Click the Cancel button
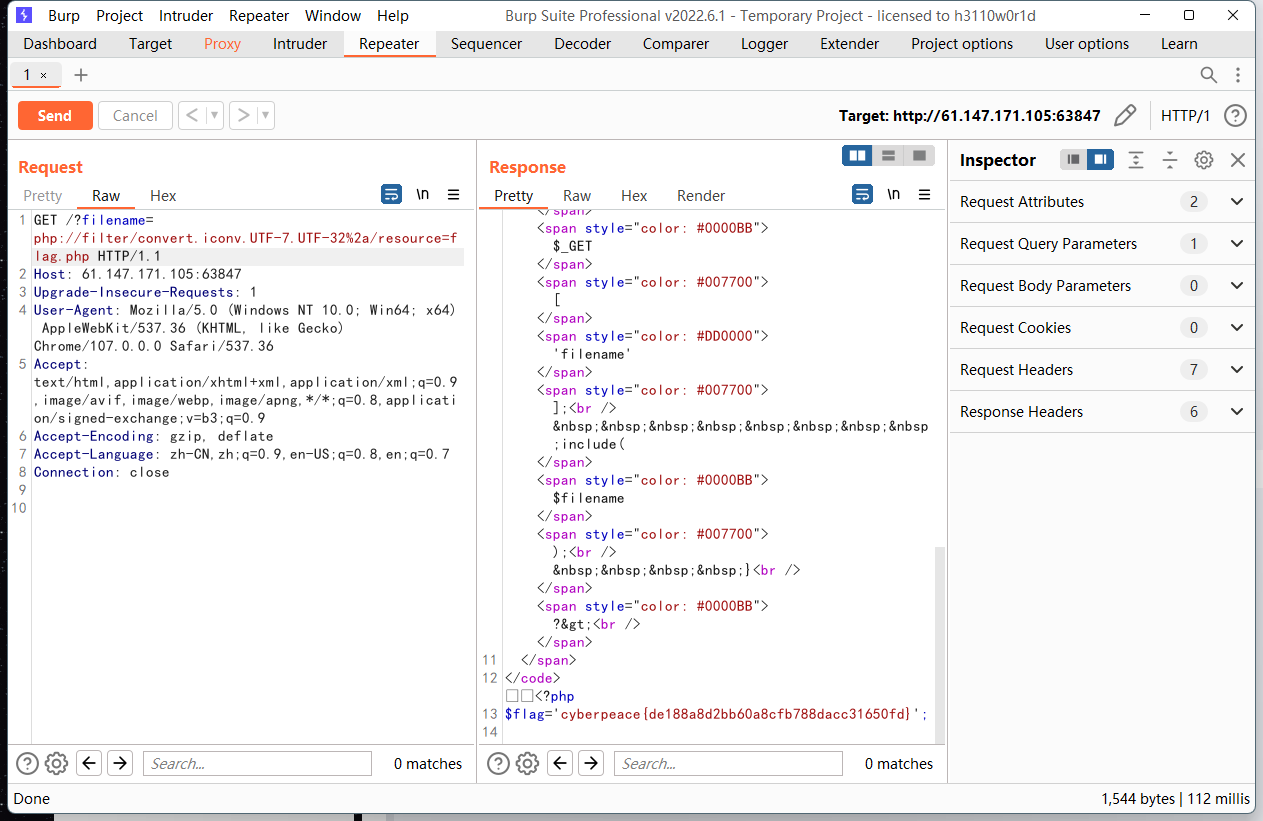1263x821 pixels. pos(135,115)
